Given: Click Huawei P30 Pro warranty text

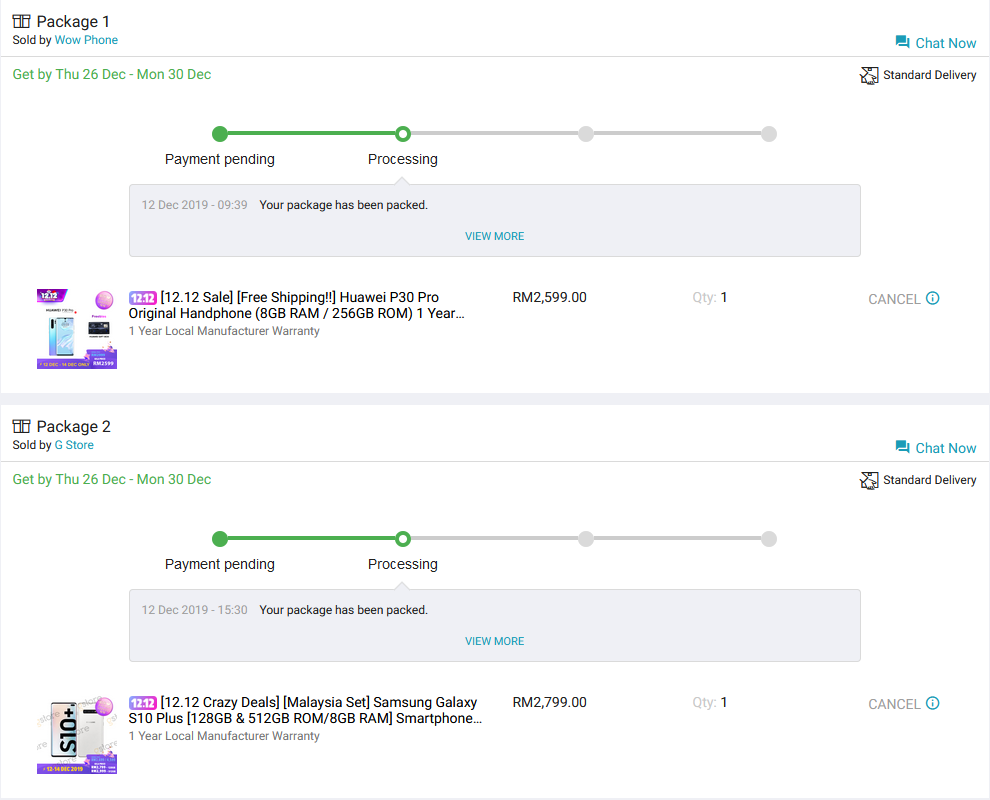Looking at the screenshot, I should [x=224, y=331].
